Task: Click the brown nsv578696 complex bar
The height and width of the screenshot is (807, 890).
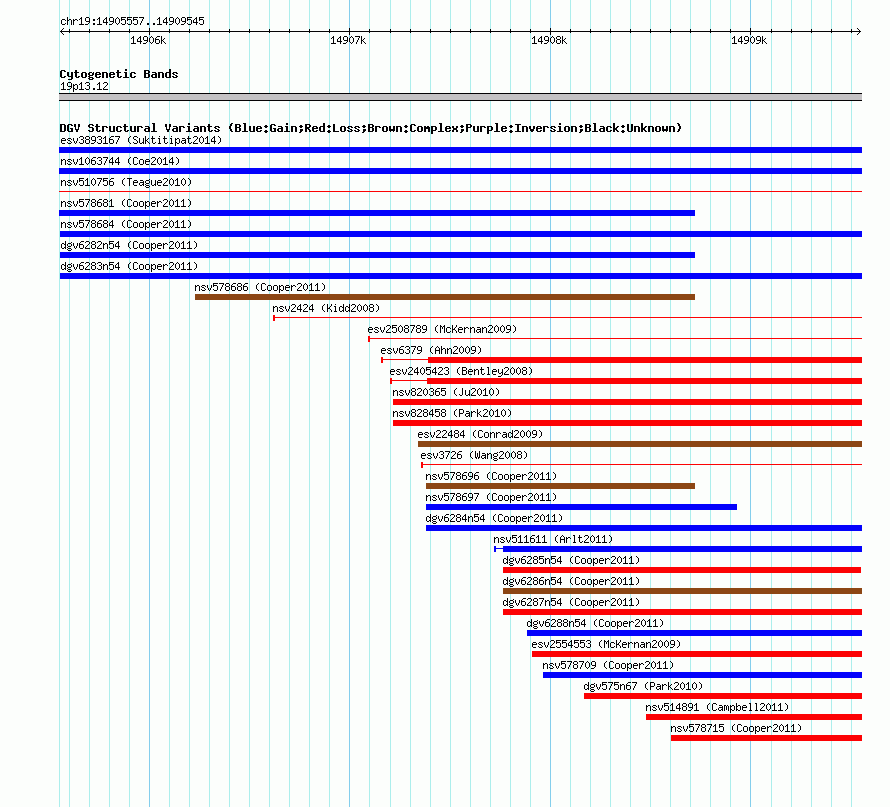Action: (x=560, y=486)
